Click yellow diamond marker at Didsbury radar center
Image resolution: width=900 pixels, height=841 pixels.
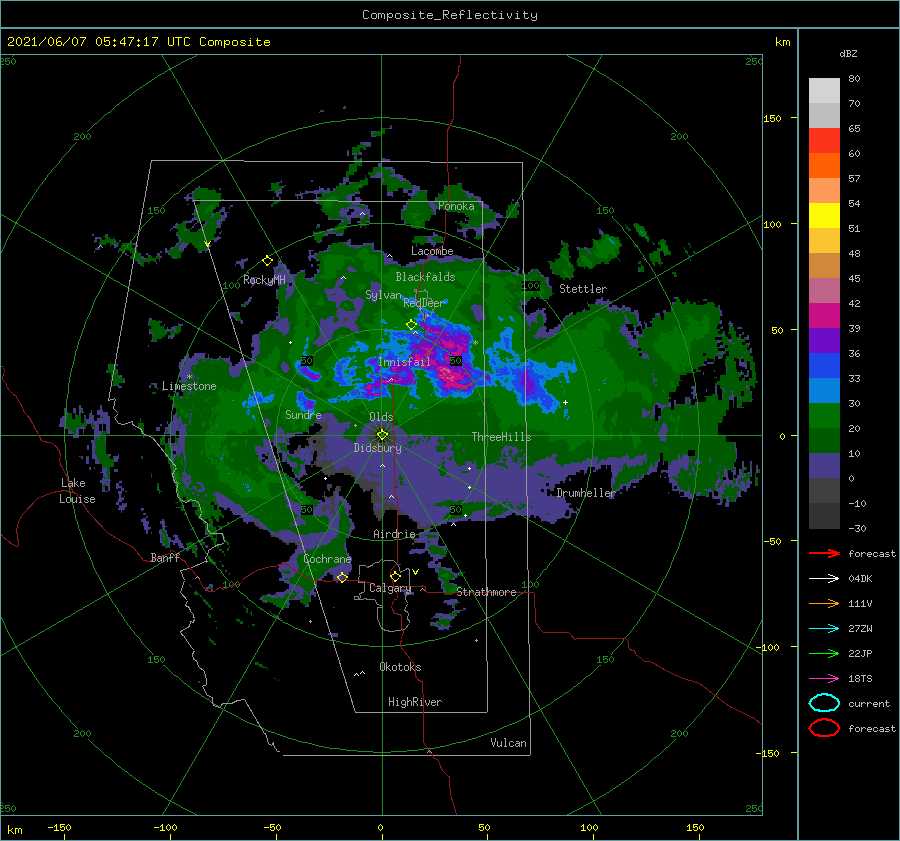tap(382, 435)
